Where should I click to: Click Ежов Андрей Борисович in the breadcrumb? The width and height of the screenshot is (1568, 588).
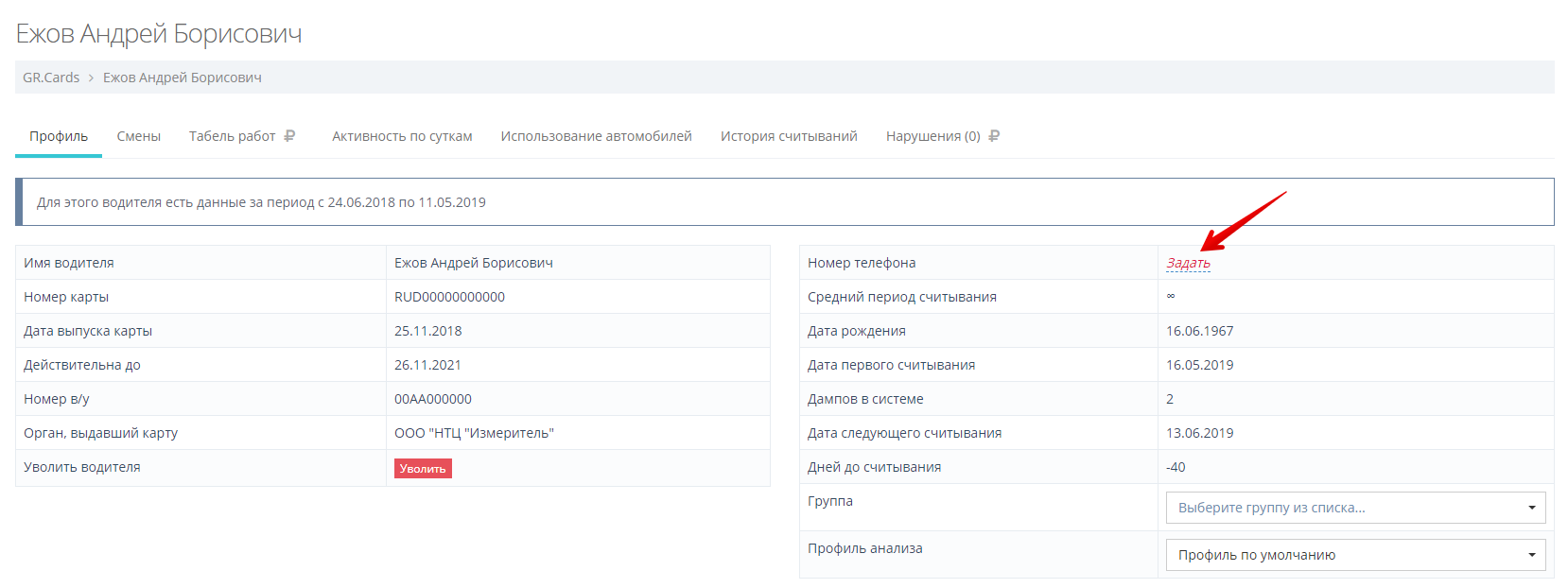coord(183,78)
